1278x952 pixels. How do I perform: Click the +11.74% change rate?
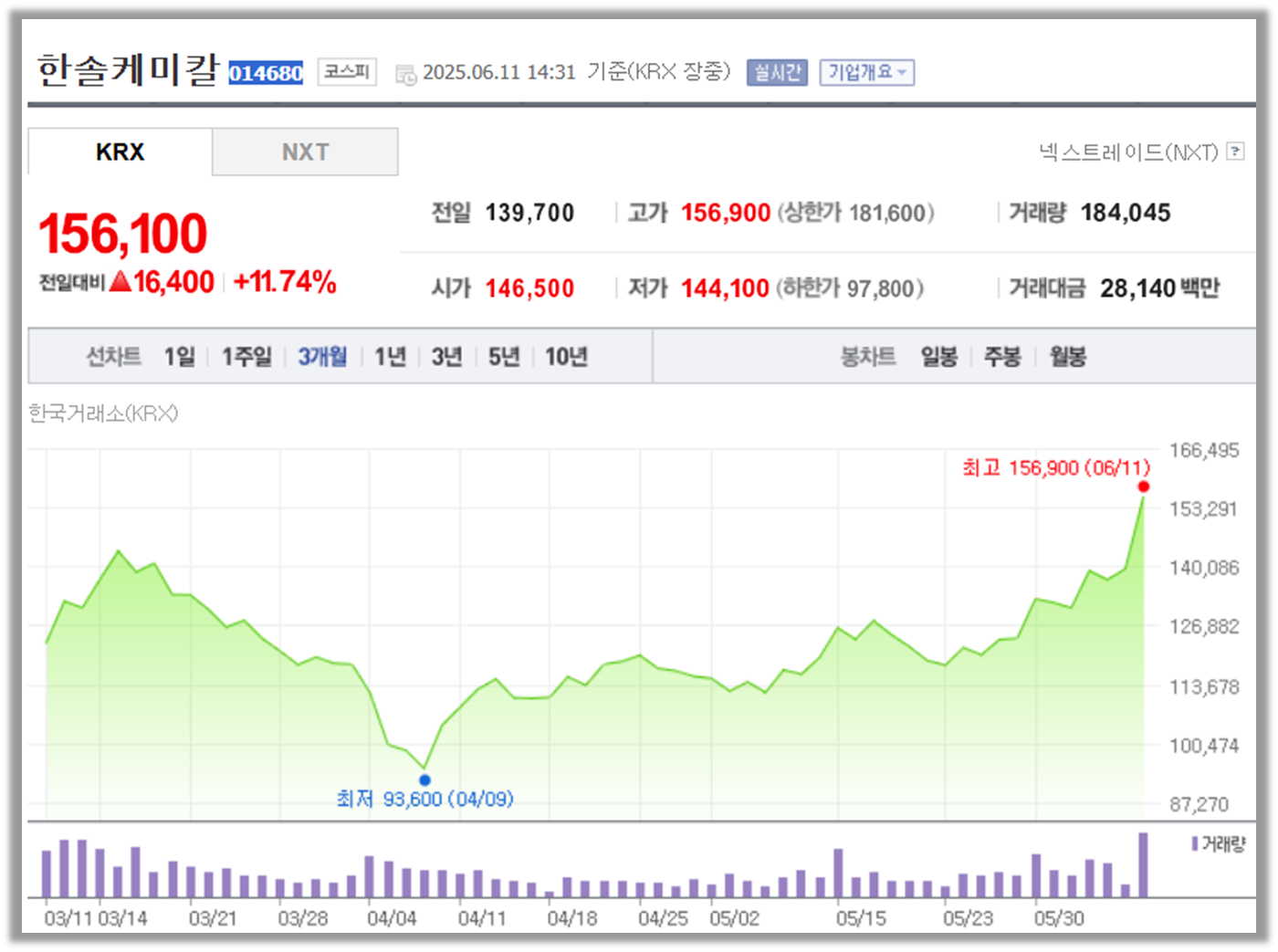coord(285,281)
